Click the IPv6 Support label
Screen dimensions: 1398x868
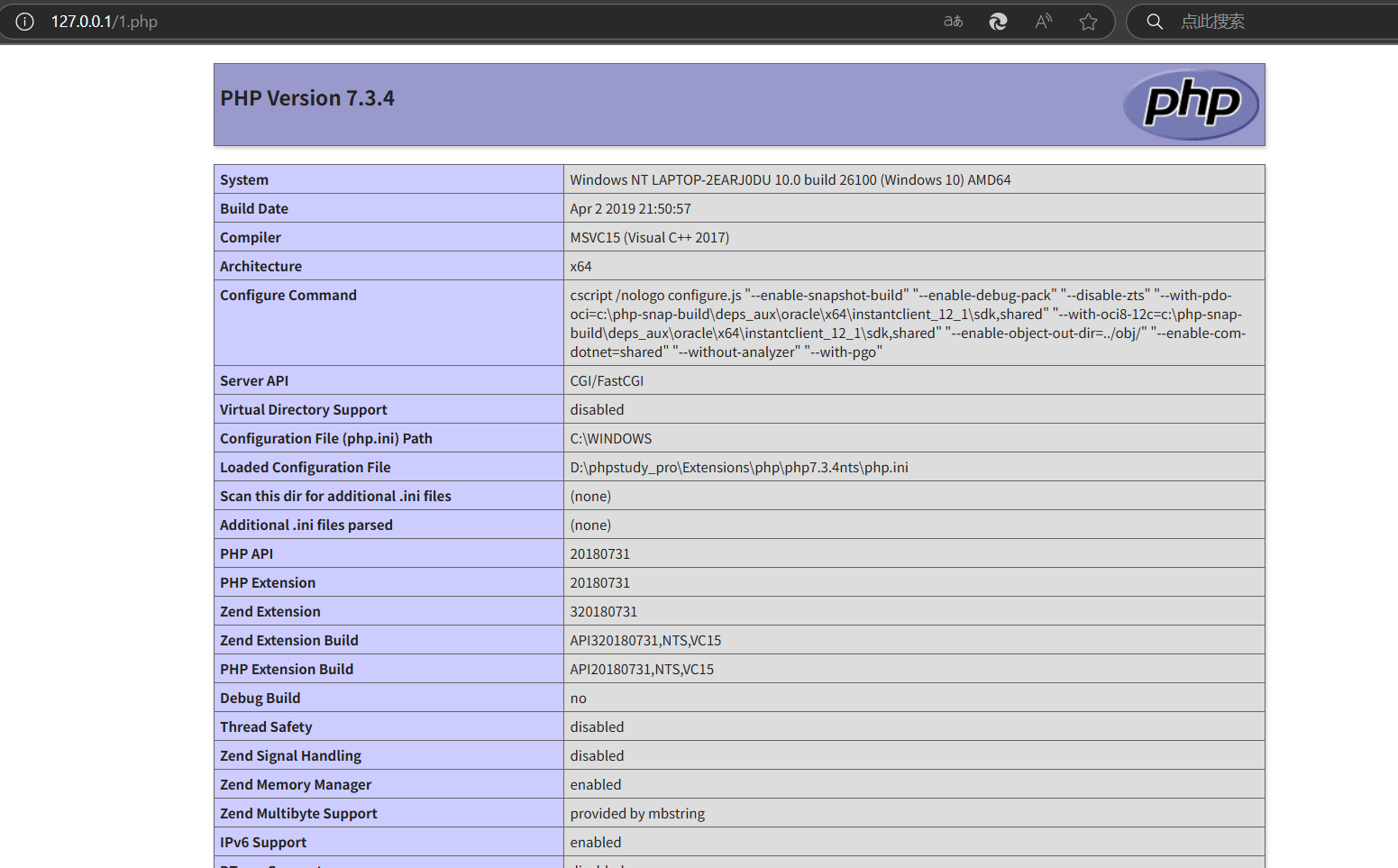point(263,842)
